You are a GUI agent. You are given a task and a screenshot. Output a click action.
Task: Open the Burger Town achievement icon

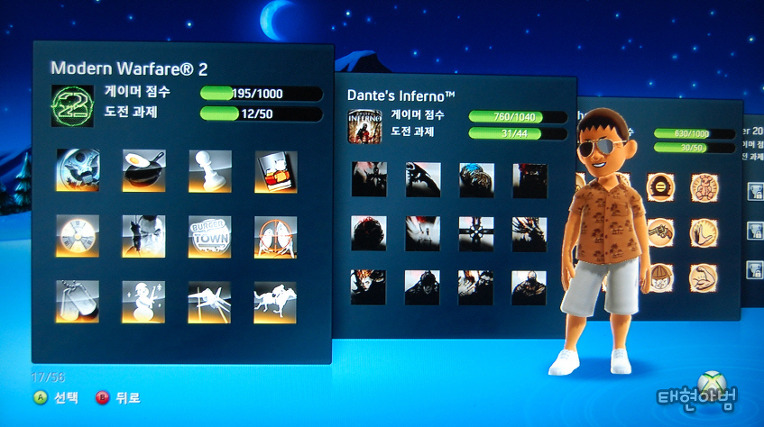[x=210, y=237]
